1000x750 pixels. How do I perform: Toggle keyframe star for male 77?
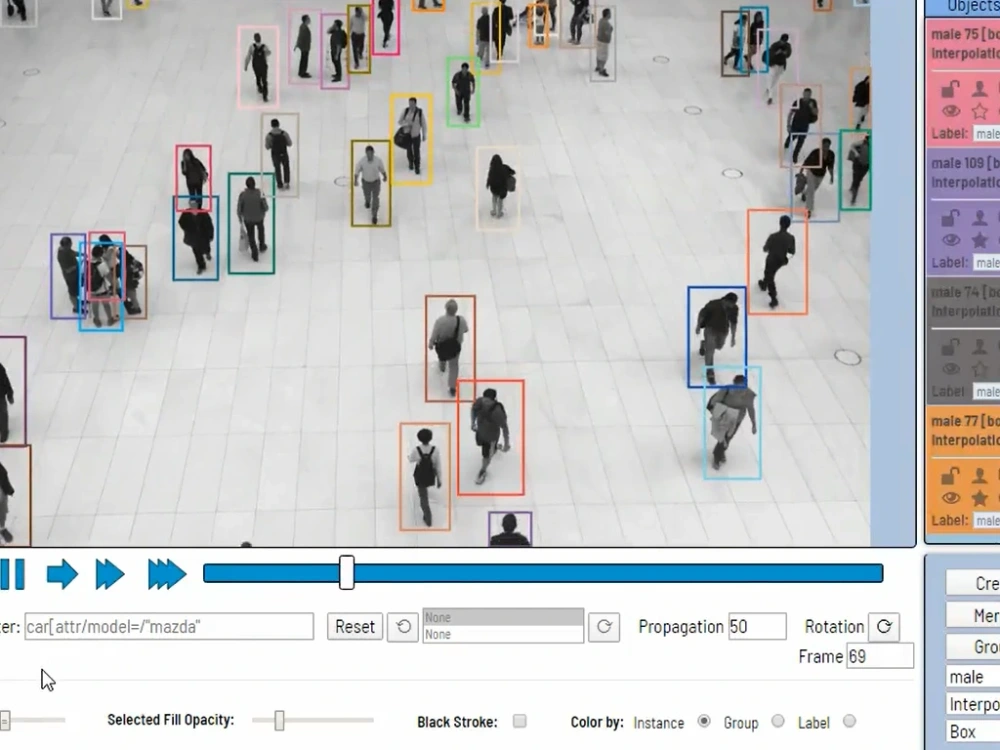(980, 499)
